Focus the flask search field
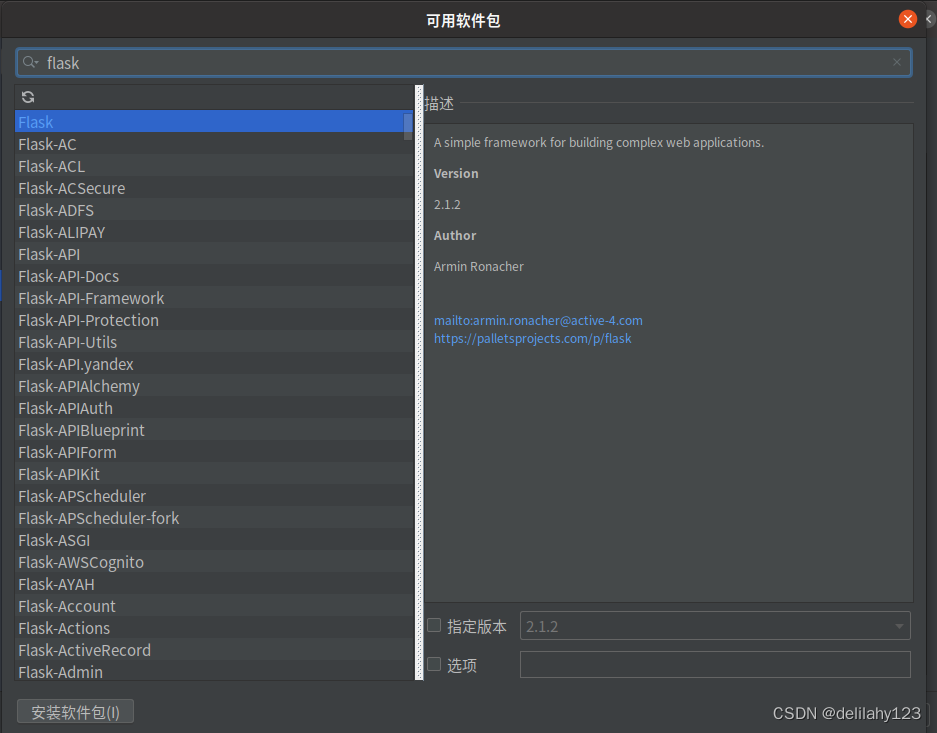The width and height of the screenshot is (937, 733). 464,63
